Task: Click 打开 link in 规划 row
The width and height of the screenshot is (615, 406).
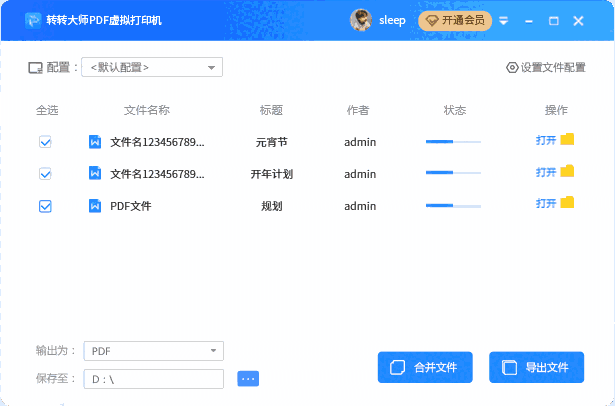Action: coord(546,203)
